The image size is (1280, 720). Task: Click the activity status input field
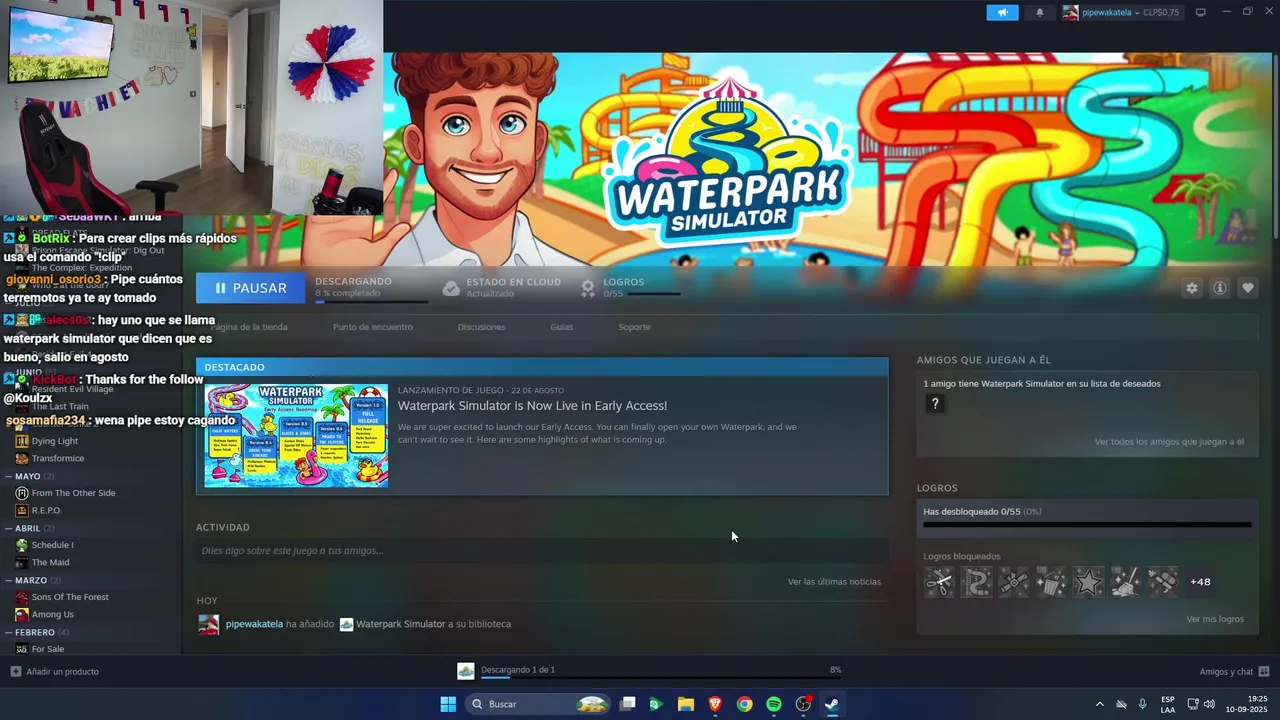[x=542, y=551]
